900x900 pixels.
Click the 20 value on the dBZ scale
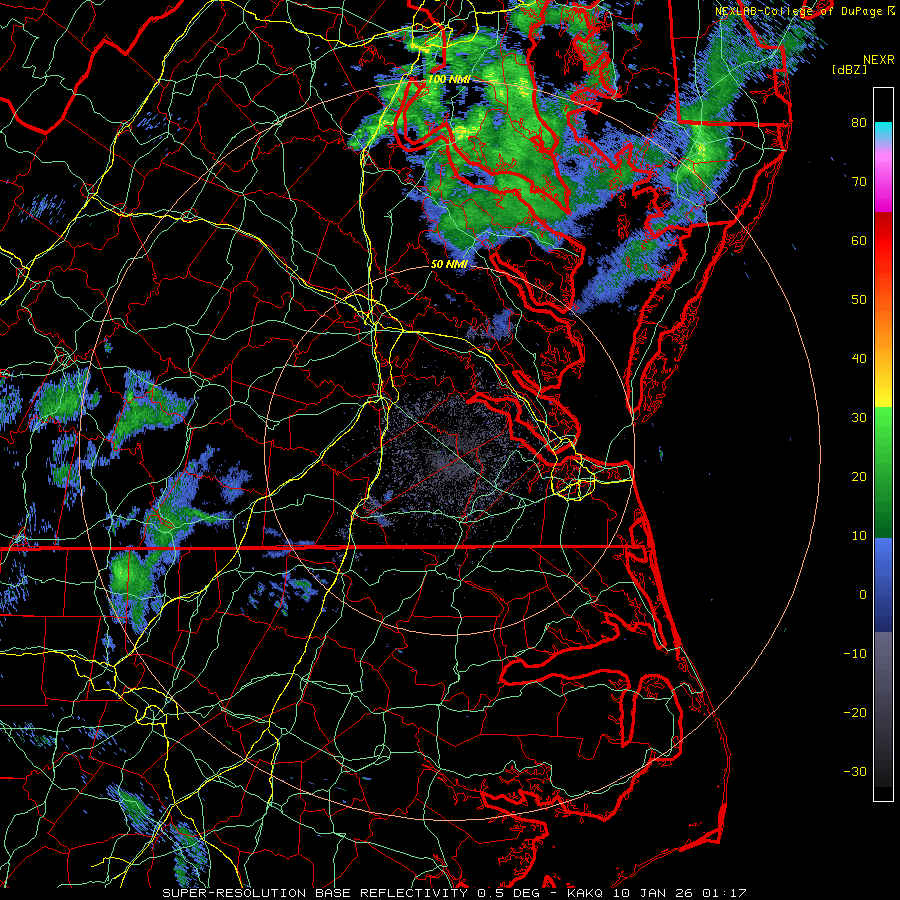click(x=859, y=476)
